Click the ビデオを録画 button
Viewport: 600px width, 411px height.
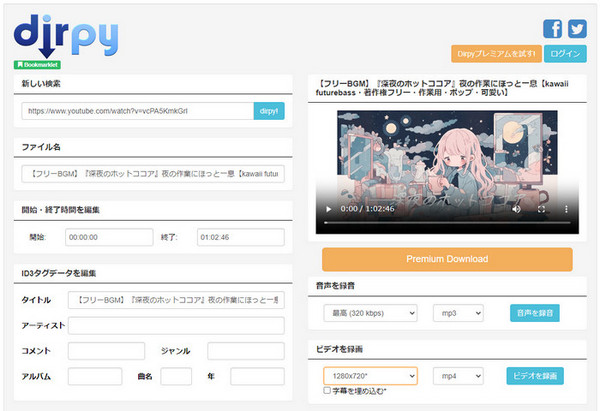[x=535, y=376]
